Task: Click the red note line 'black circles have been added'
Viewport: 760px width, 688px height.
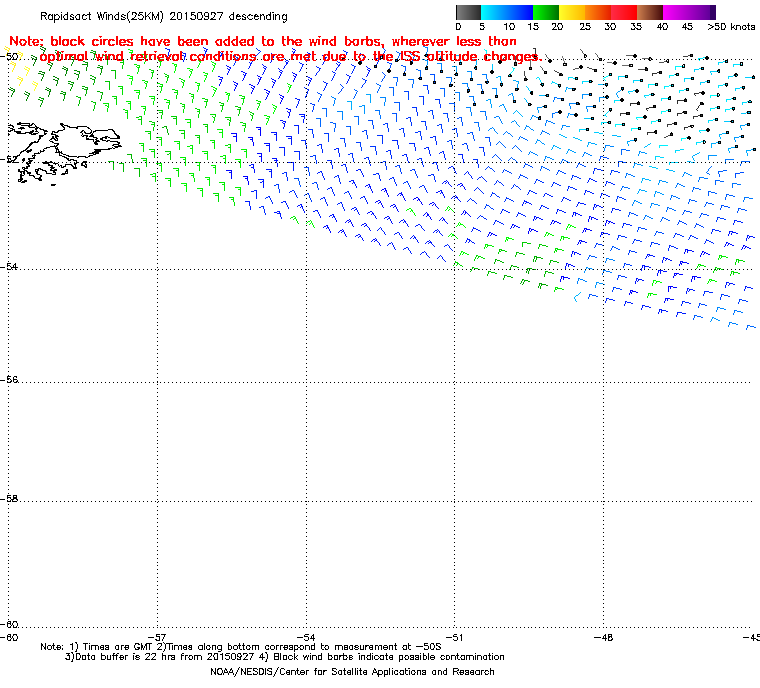Action: [263, 41]
